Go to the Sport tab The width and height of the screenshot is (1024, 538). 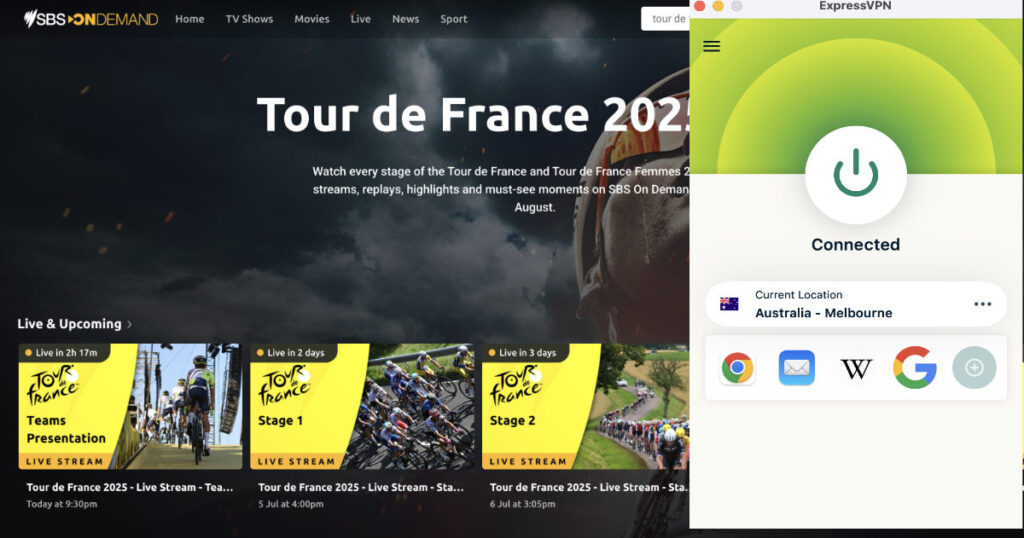pyautogui.click(x=453, y=19)
